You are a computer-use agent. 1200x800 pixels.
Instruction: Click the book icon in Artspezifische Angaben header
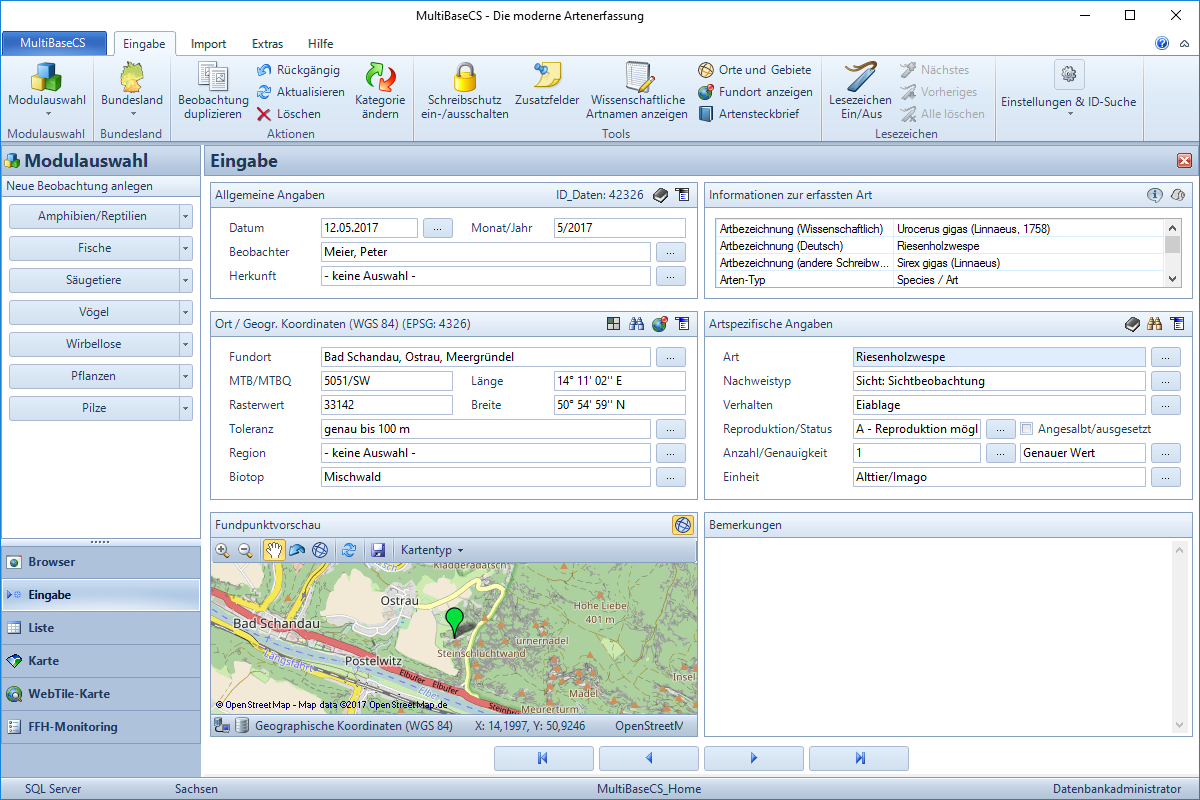[x=1133, y=324]
